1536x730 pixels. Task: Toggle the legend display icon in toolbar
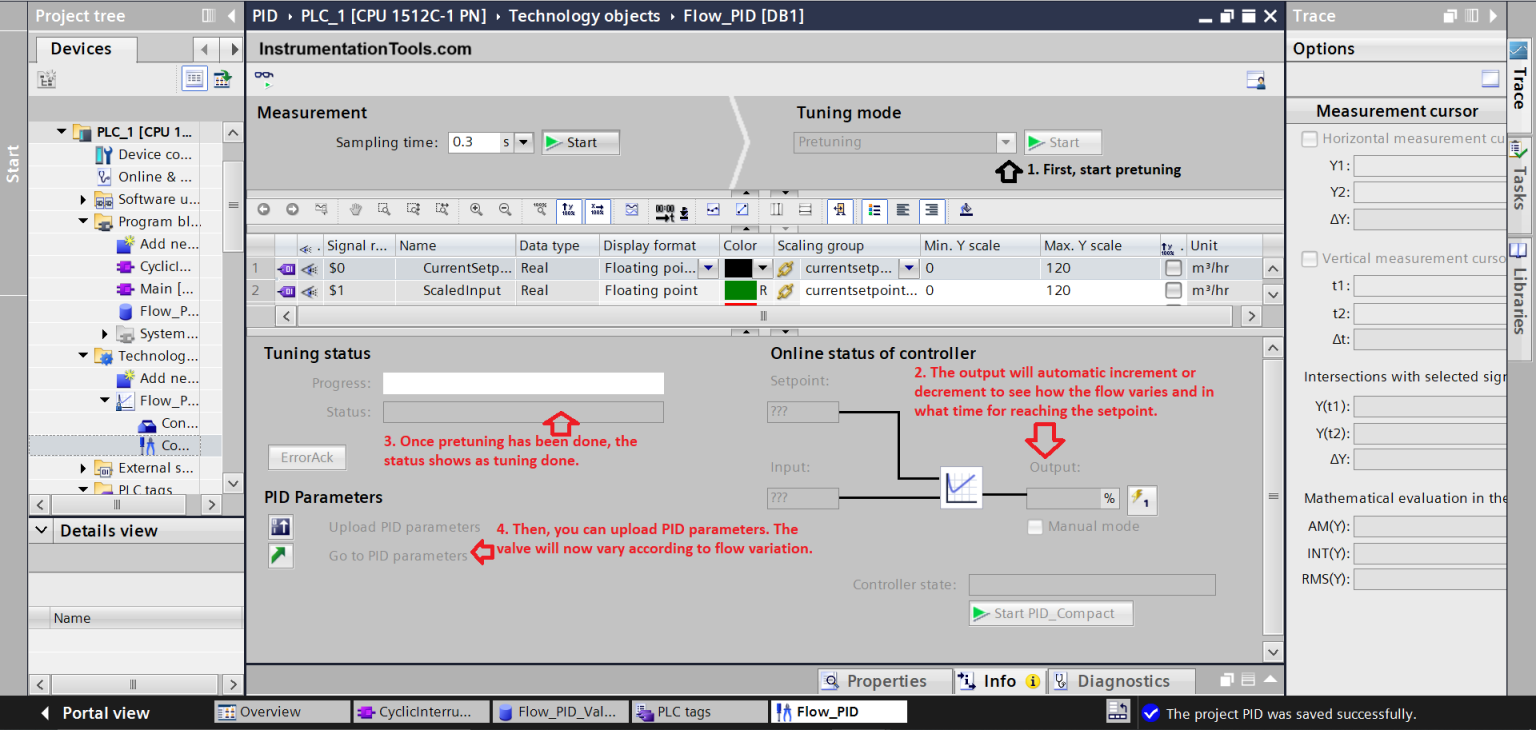874,210
